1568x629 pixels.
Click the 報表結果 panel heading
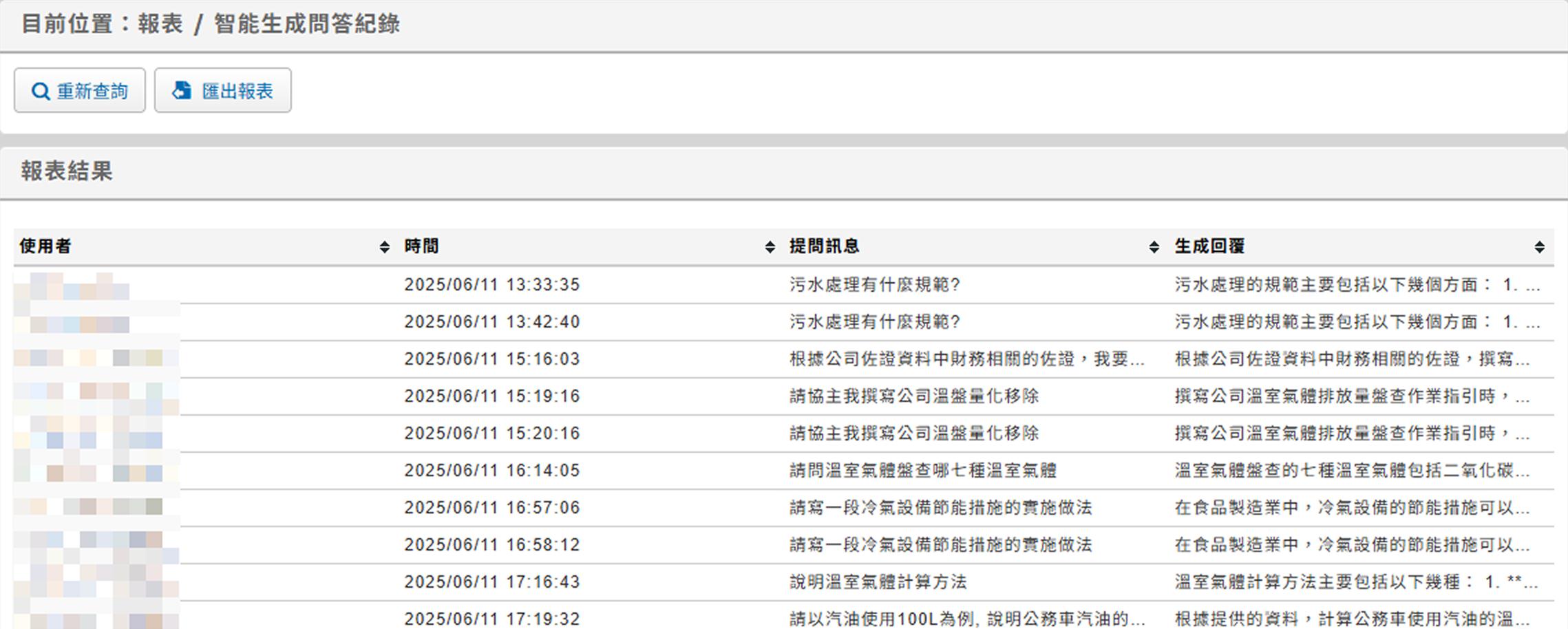coord(67,171)
